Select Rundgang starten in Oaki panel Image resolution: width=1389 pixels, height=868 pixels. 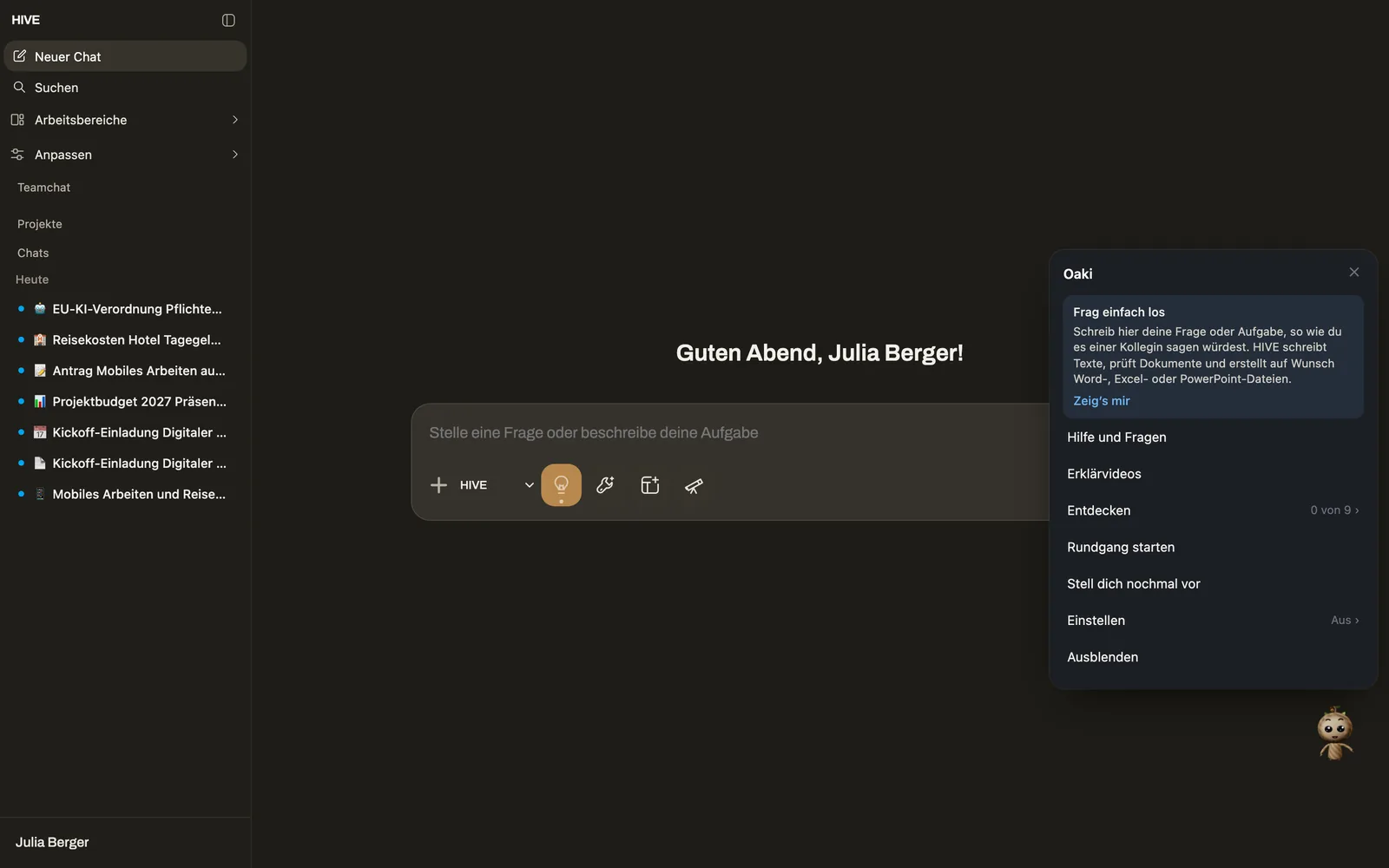(1213, 547)
